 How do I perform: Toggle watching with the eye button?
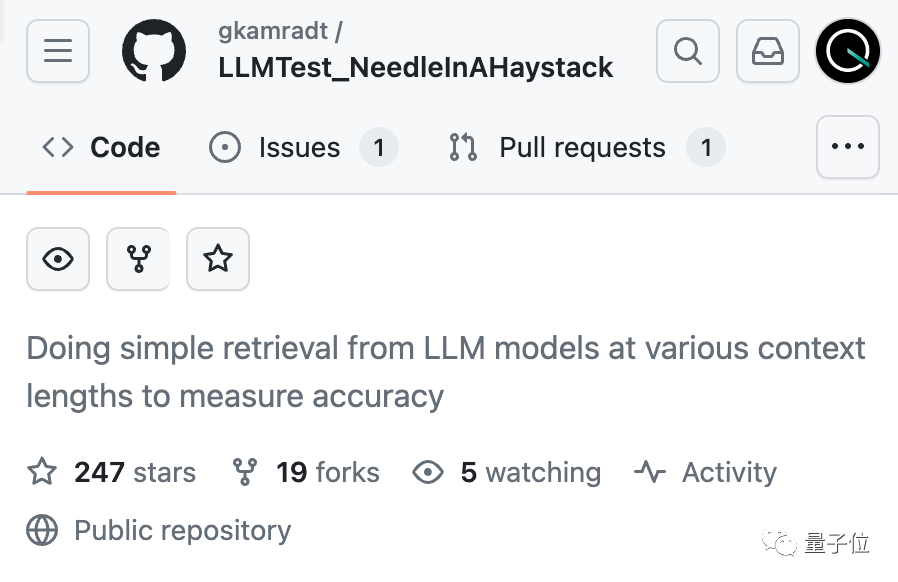pyautogui.click(x=58, y=259)
